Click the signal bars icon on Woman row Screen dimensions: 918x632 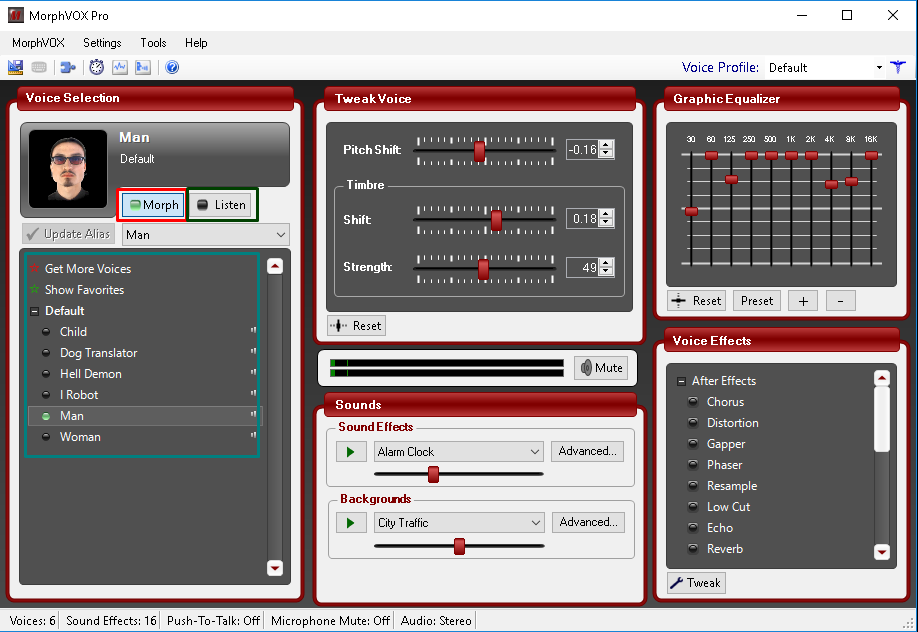click(253, 435)
